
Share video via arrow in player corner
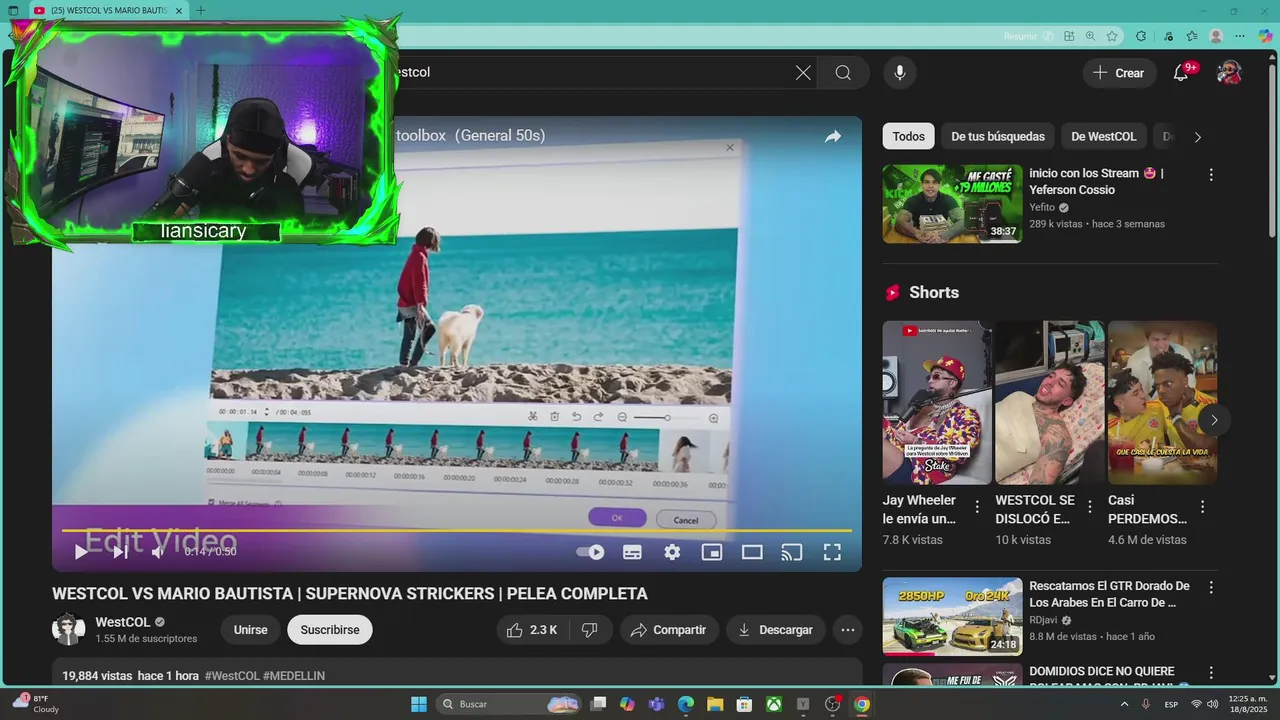tap(833, 136)
